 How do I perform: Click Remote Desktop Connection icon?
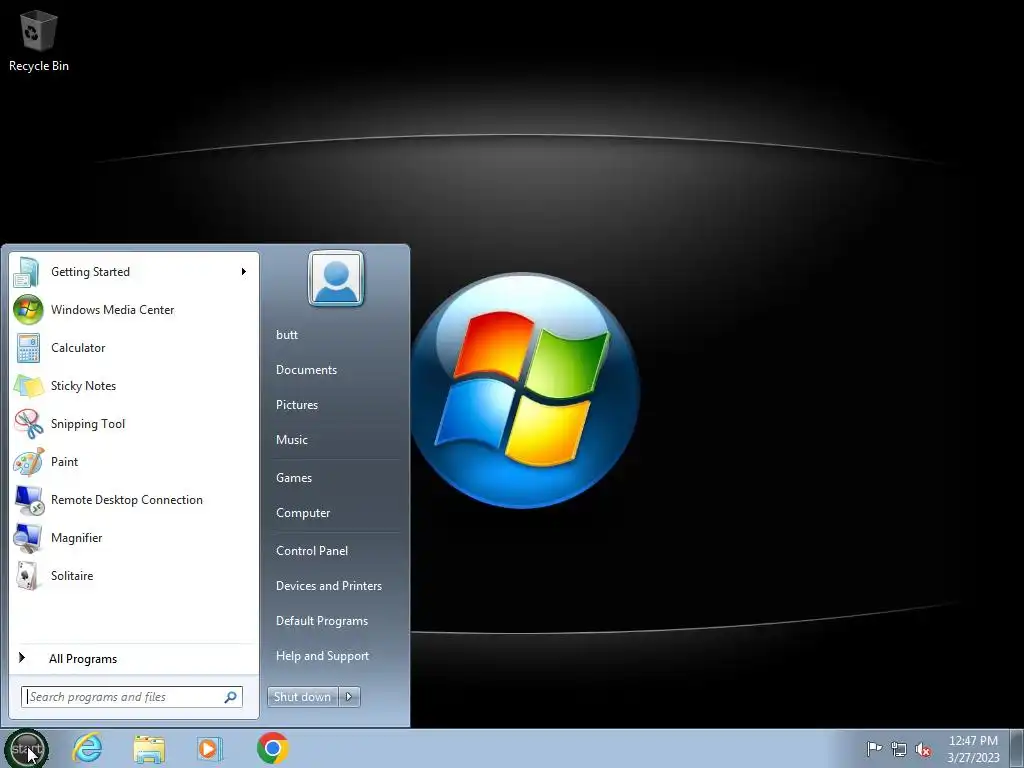29,500
